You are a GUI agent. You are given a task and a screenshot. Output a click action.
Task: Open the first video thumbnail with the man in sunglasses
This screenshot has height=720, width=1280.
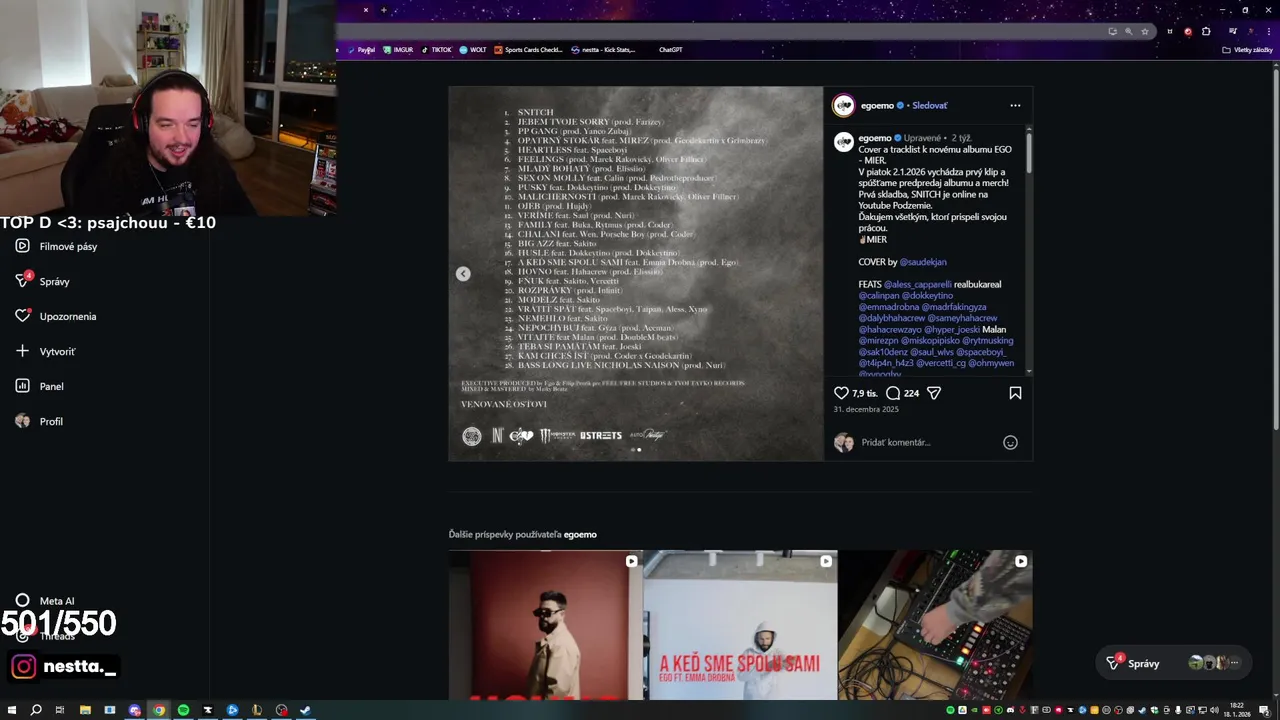pyautogui.click(x=545, y=625)
